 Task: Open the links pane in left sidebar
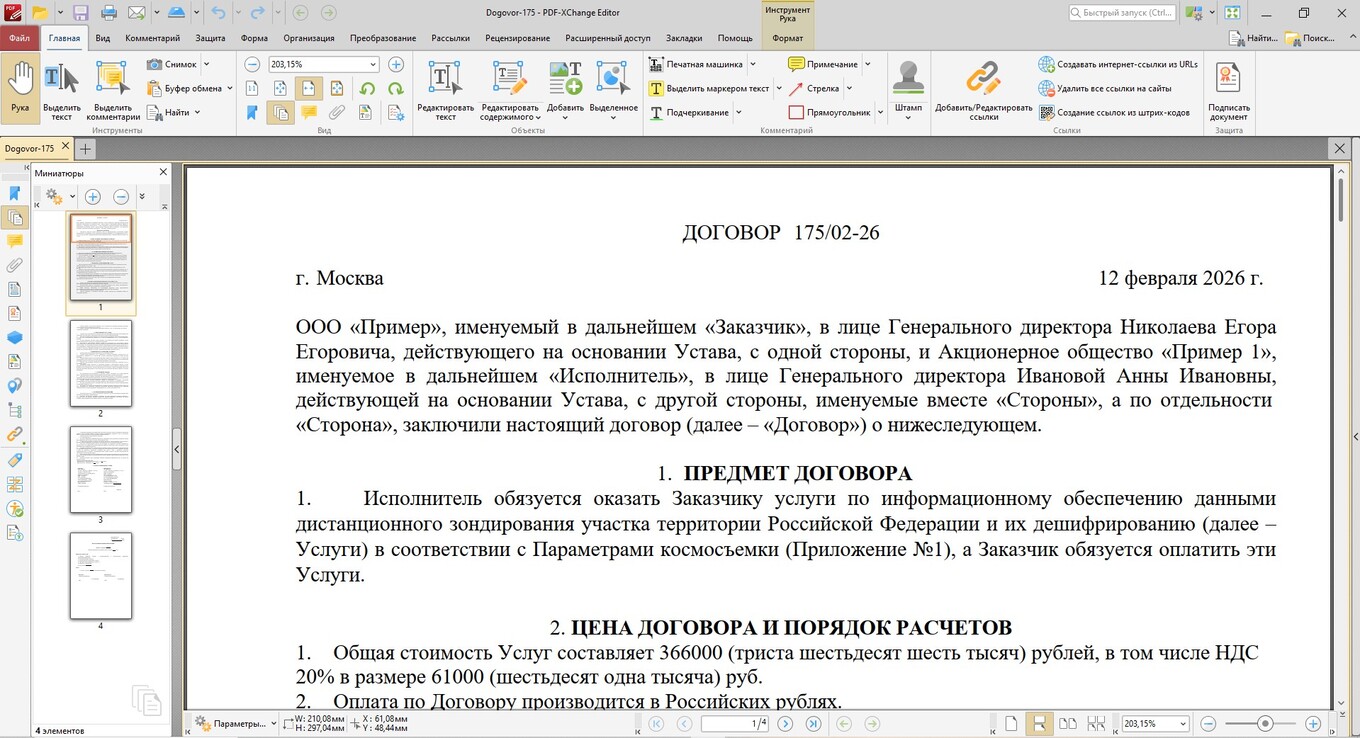(15, 435)
